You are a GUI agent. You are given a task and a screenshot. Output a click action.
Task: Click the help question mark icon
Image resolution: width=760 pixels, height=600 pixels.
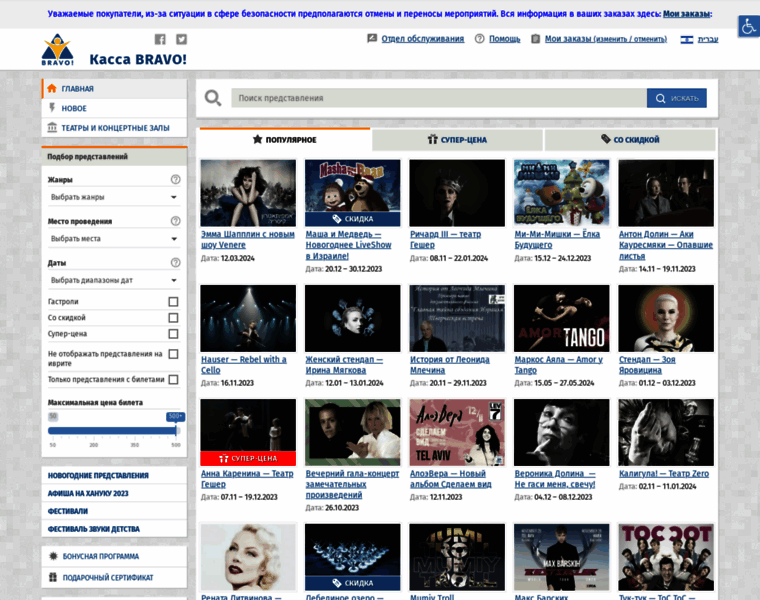pos(479,39)
